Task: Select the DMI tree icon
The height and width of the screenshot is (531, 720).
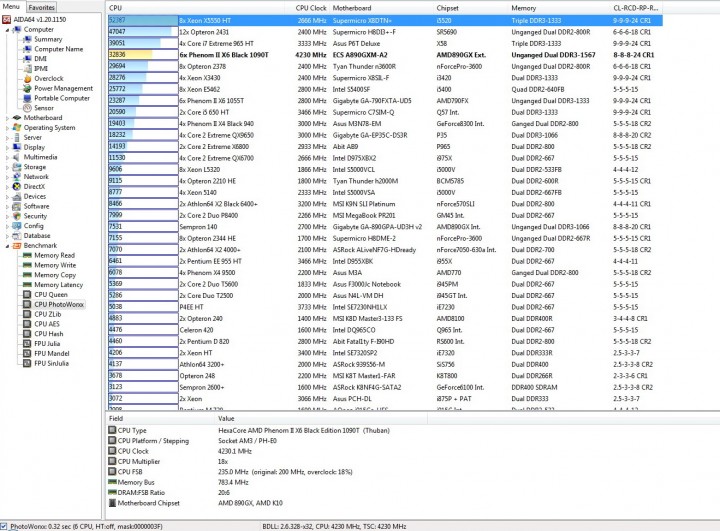Action: pos(27,58)
